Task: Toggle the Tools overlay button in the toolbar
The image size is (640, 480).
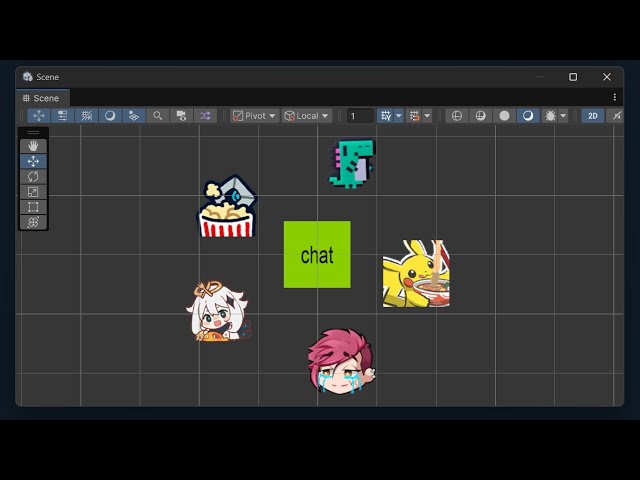Action: click(x=39, y=116)
